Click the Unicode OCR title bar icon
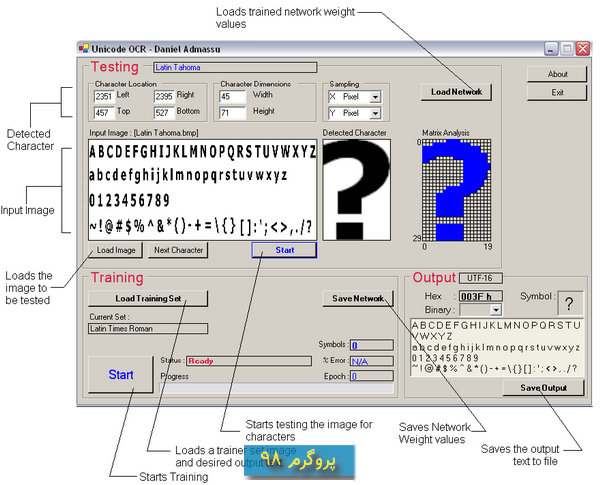Image resolution: width=600 pixels, height=485 pixels. point(84,47)
